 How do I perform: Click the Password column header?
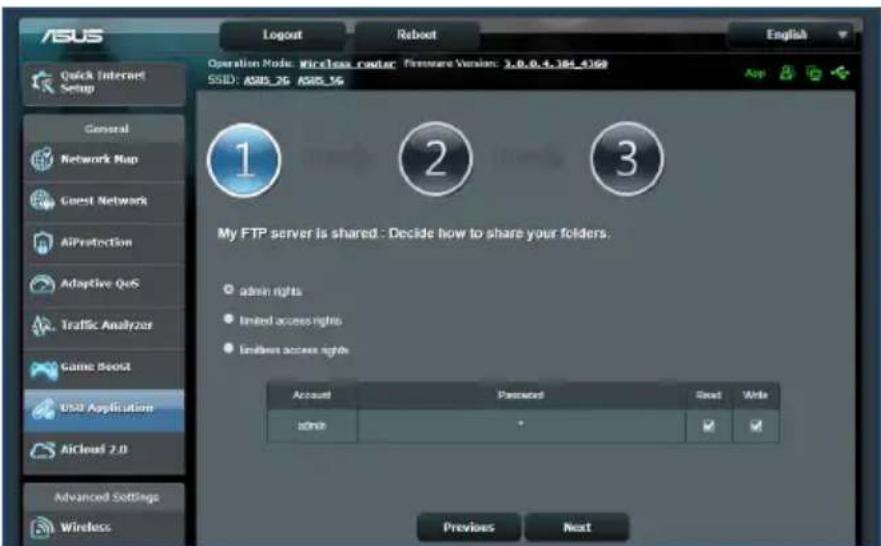[521, 395]
